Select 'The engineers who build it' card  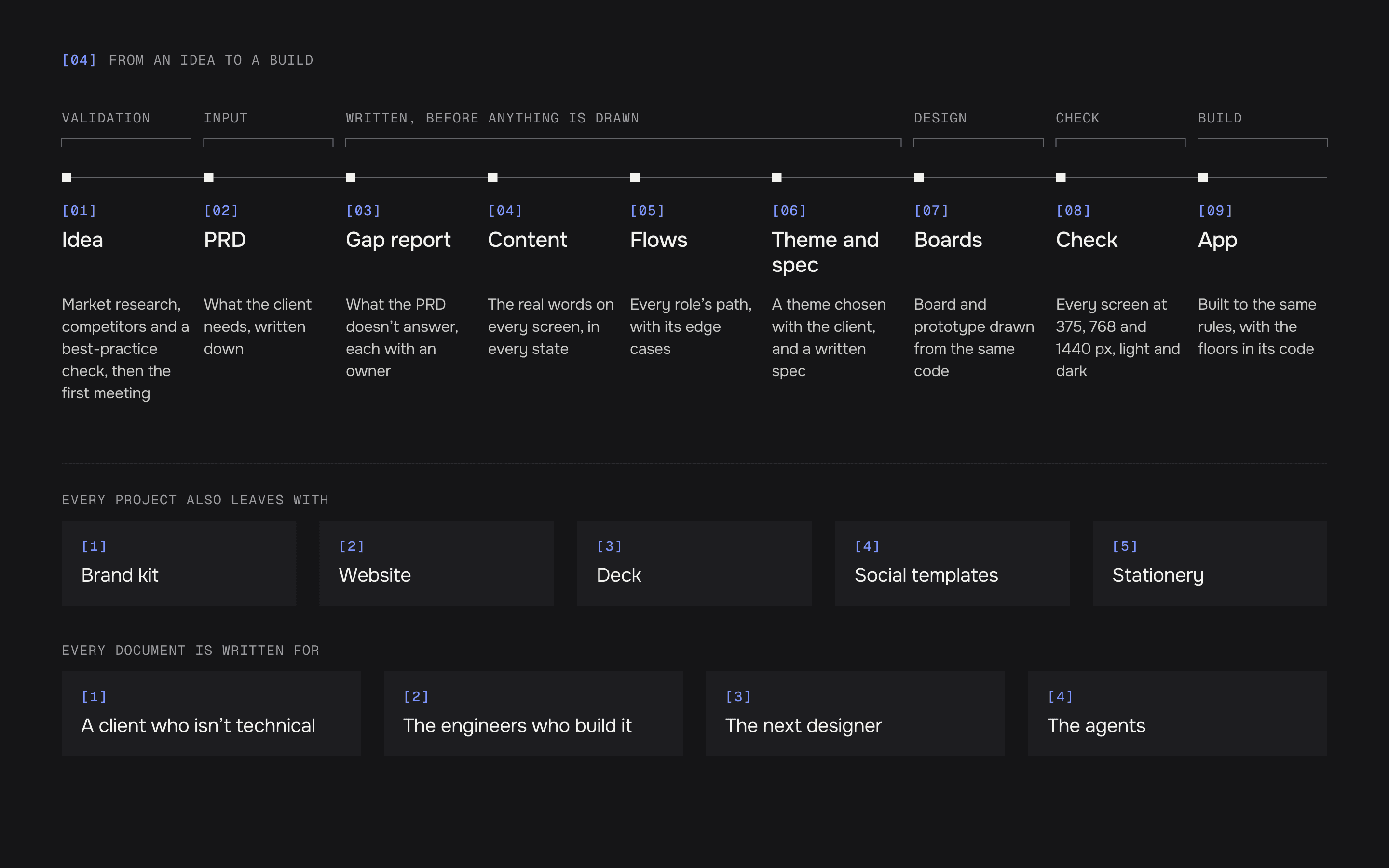point(533,714)
